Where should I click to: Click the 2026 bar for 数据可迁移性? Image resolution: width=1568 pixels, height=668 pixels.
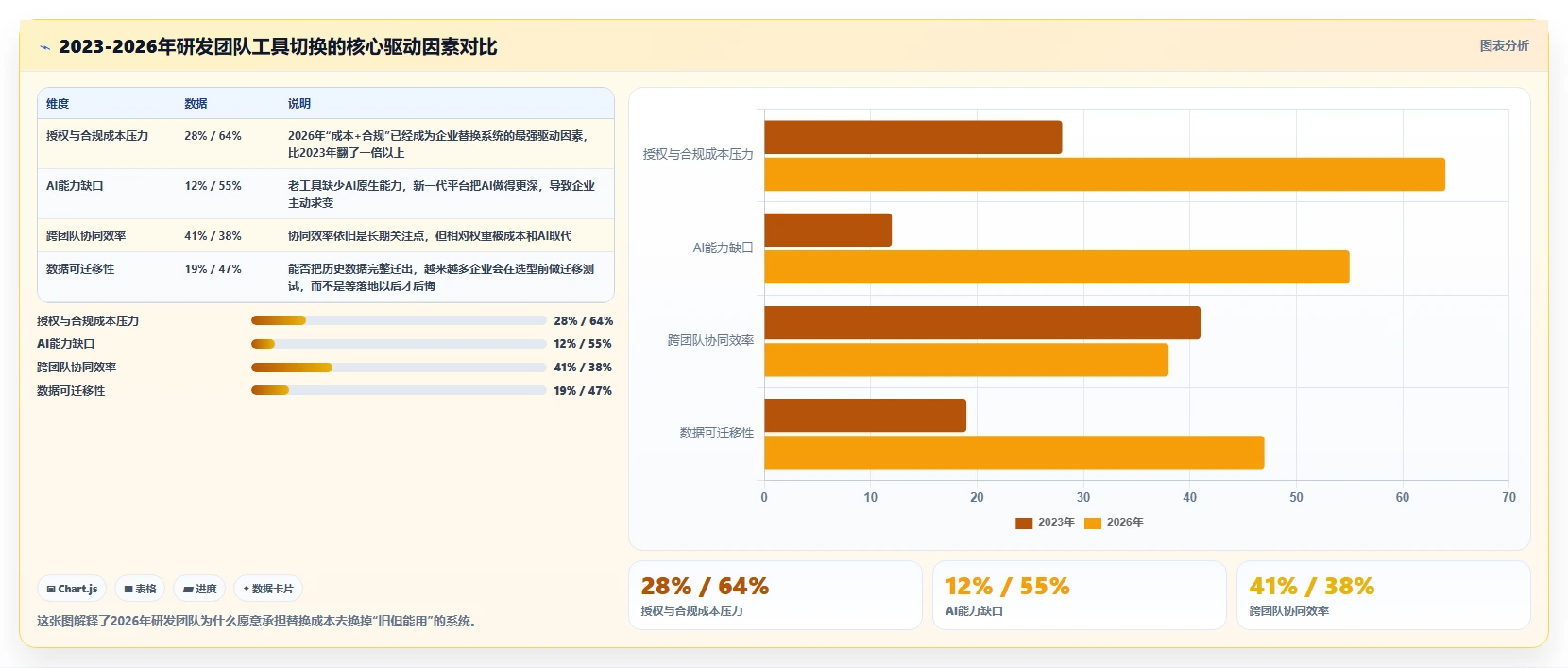click(x=1014, y=453)
